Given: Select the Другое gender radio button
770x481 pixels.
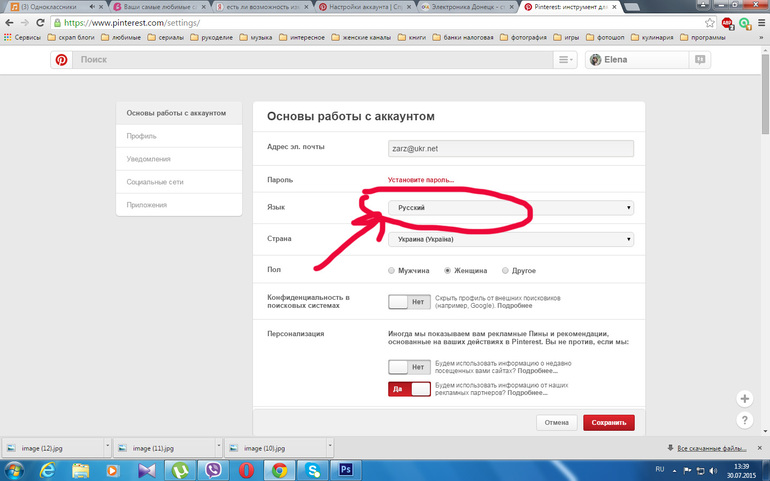Looking at the screenshot, I should point(503,270).
